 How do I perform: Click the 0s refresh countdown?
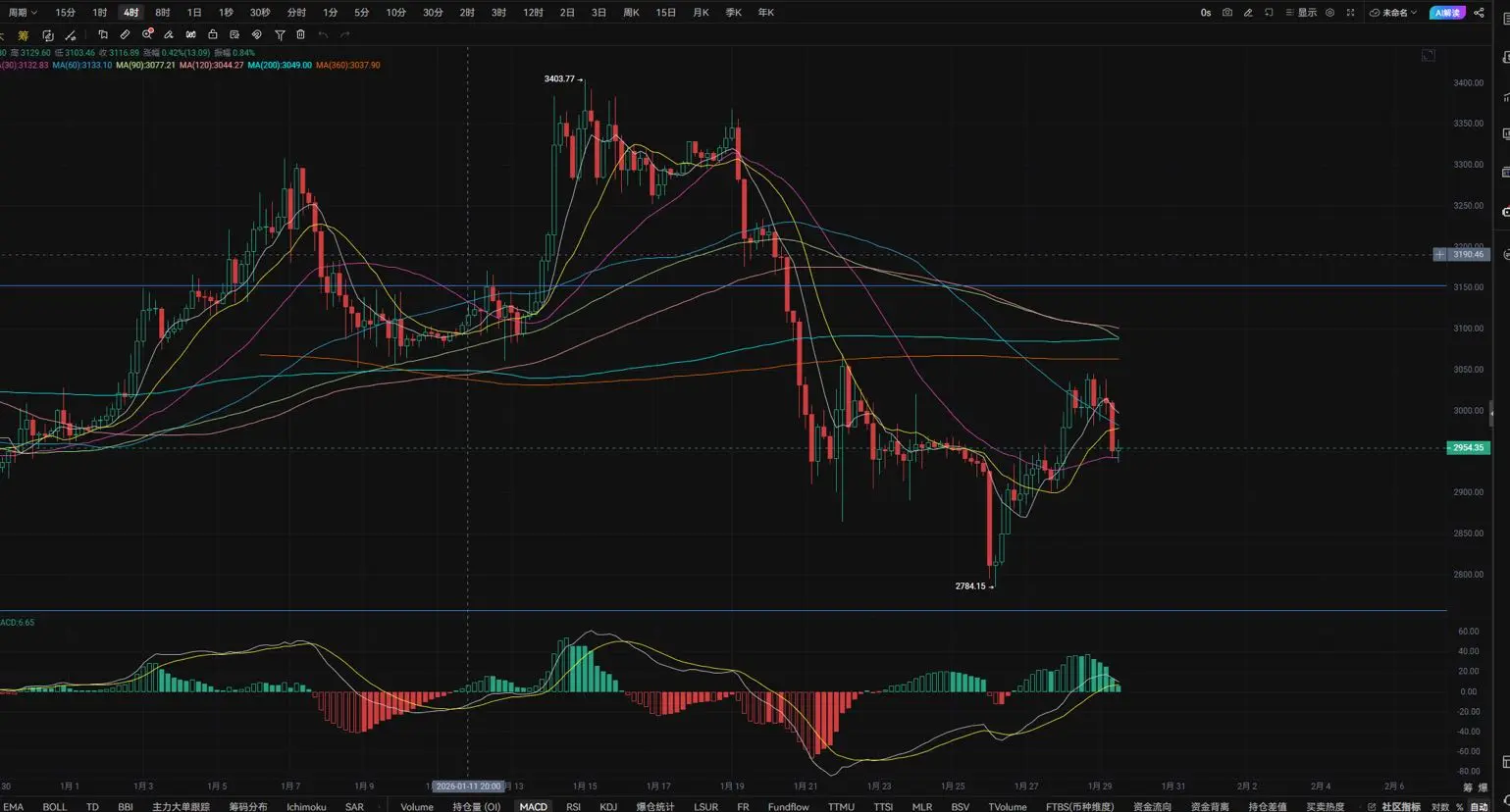[x=1205, y=13]
